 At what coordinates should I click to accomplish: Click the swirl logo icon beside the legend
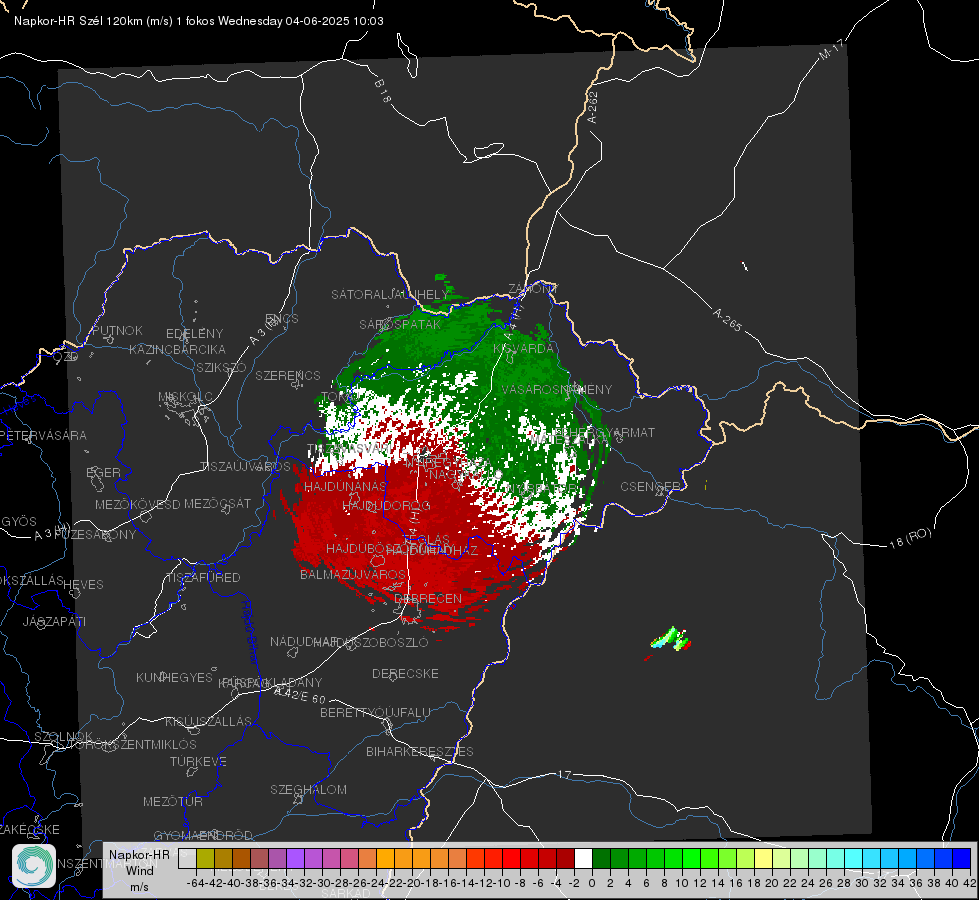click(34, 866)
